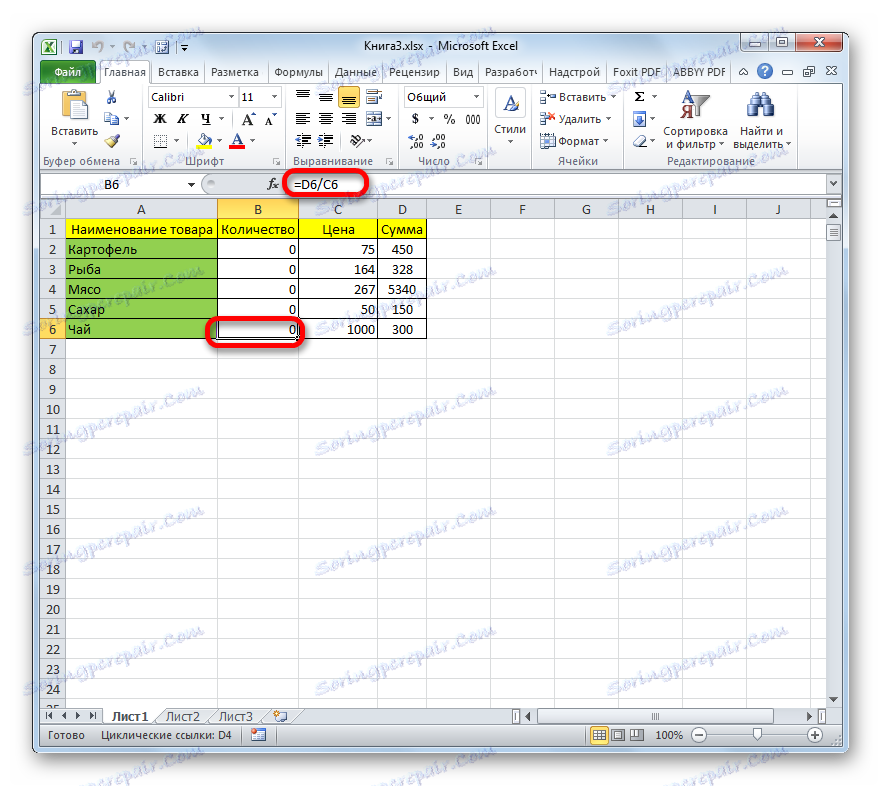
Task: Click the 100% zoom level button
Action: coord(669,735)
